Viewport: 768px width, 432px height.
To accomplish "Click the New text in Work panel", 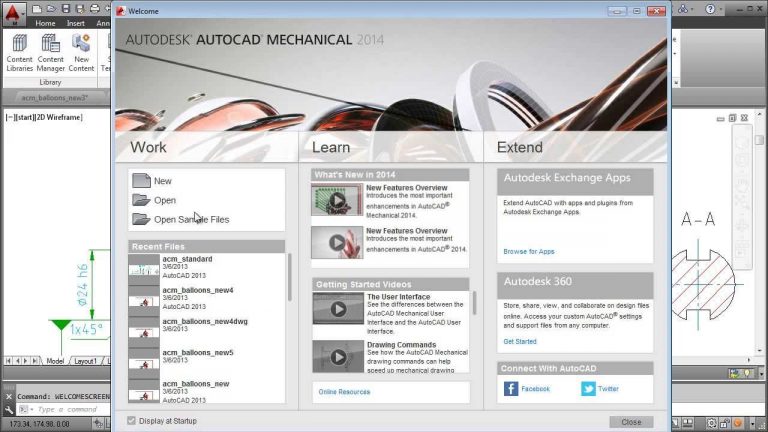I will [x=163, y=181].
